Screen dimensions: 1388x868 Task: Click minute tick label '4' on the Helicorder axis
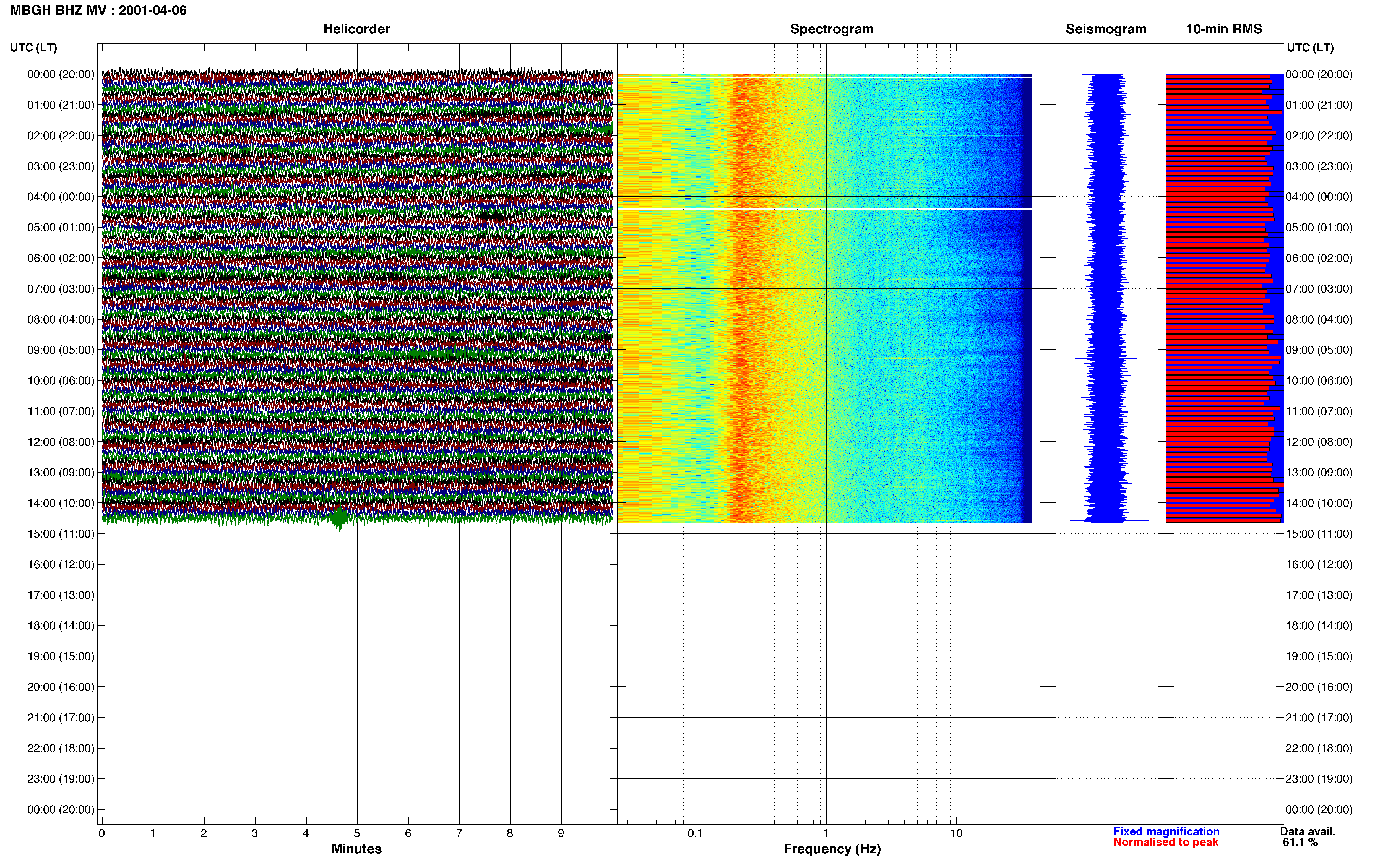click(x=306, y=833)
